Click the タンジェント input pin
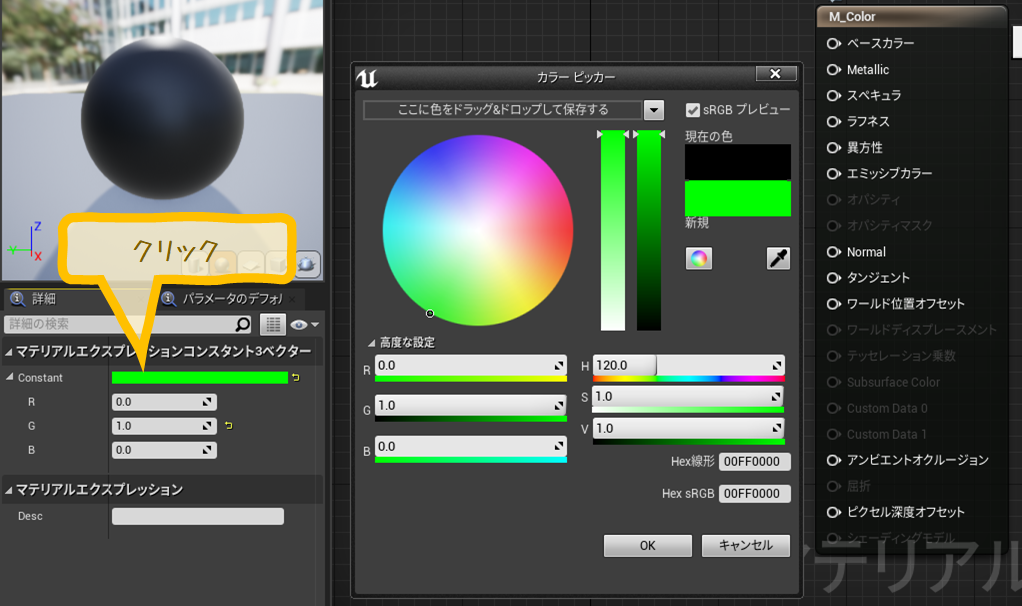 (x=834, y=278)
